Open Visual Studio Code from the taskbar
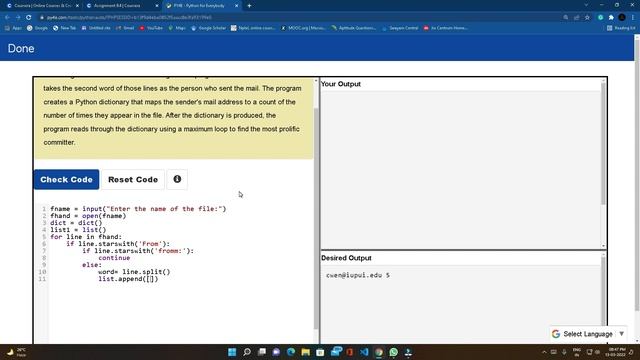This screenshot has width=640, height=360. [364, 352]
